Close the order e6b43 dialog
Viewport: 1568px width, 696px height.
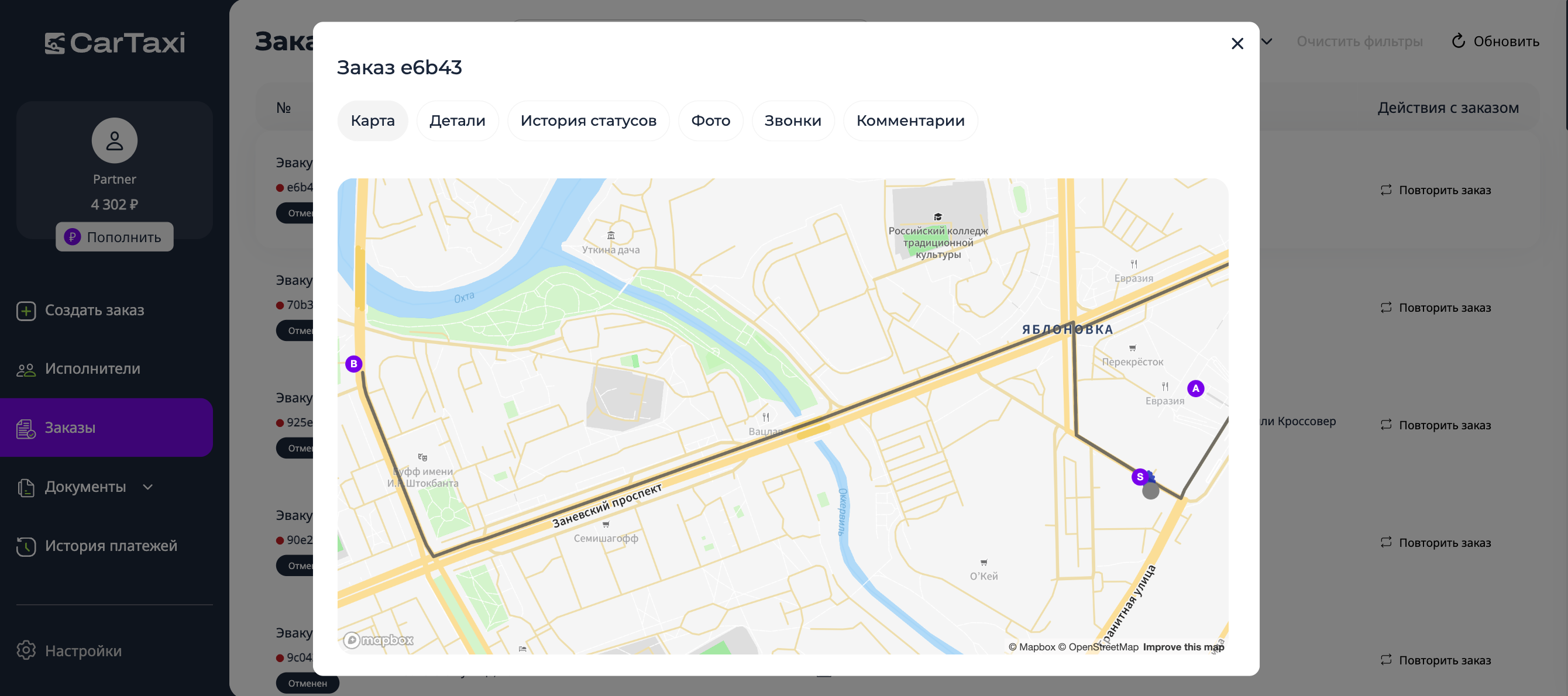point(1237,44)
